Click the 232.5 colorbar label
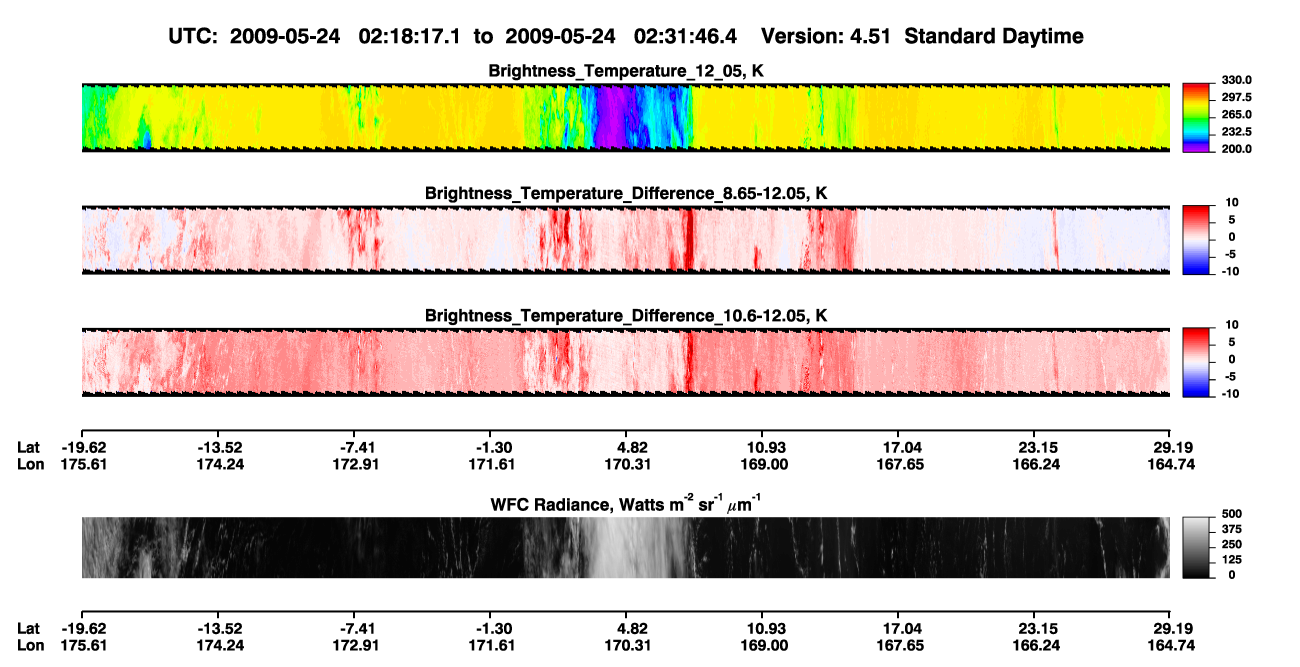Viewport: 1300px width, 667px height. pyautogui.click(x=1236, y=131)
